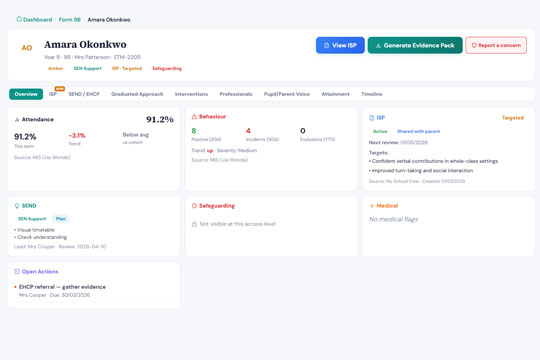The width and height of the screenshot is (540, 360).
Task: Click the 4 incidents count
Action: point(248,131)
